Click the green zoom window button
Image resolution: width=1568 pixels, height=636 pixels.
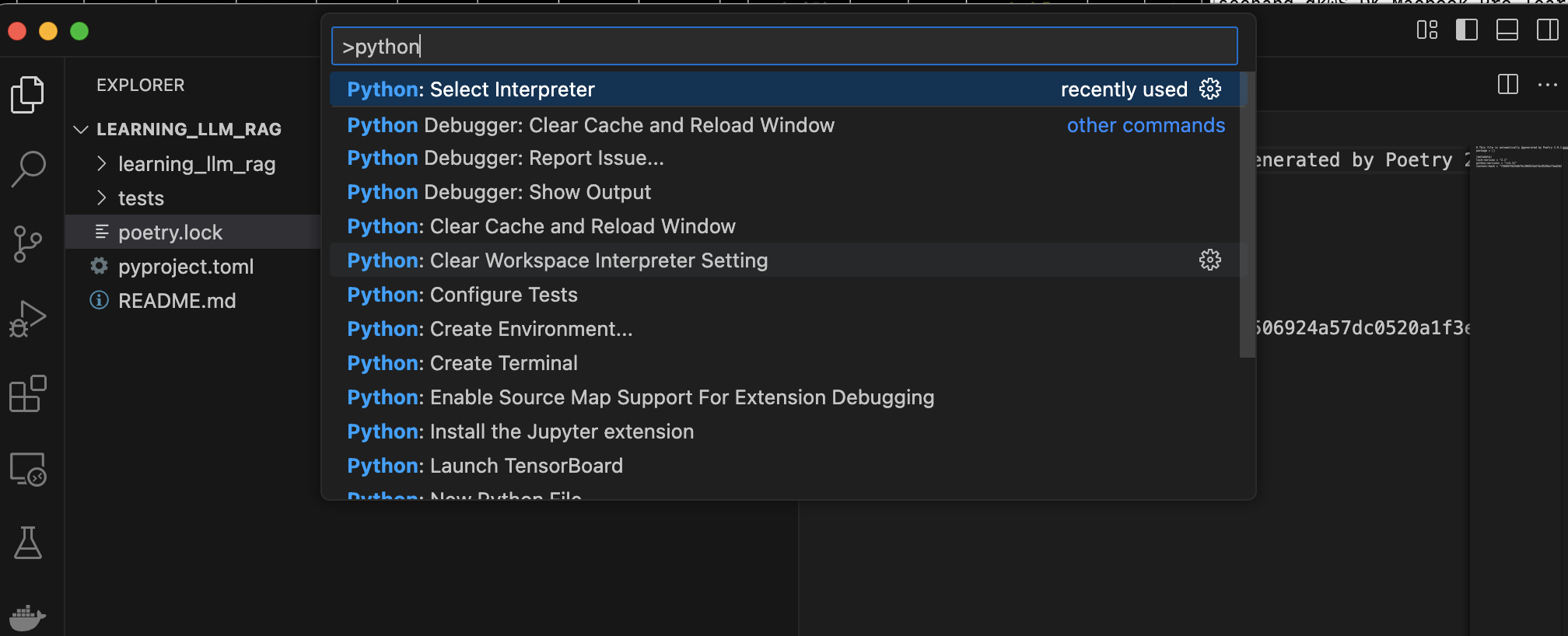click(x=79, y=30)
